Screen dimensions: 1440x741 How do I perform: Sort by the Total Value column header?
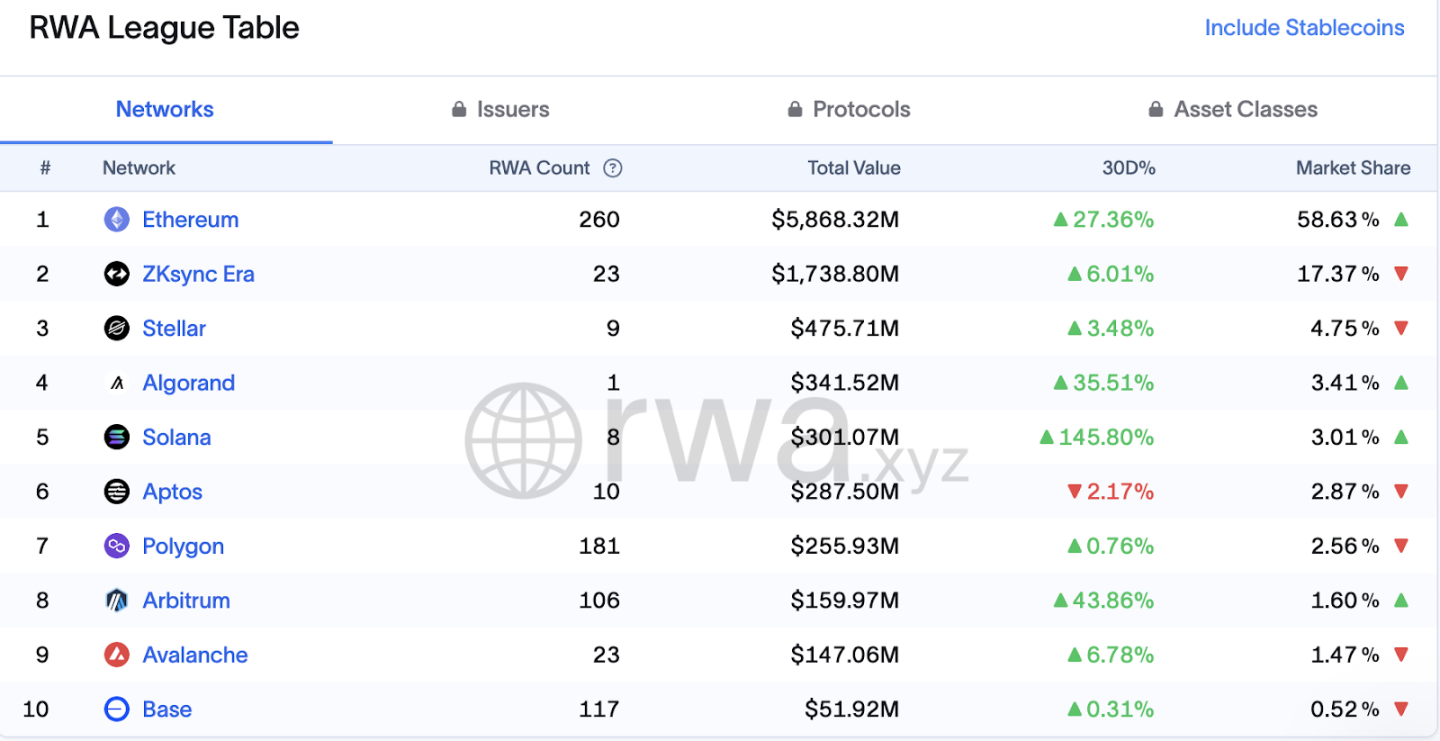tap(854, 168)
